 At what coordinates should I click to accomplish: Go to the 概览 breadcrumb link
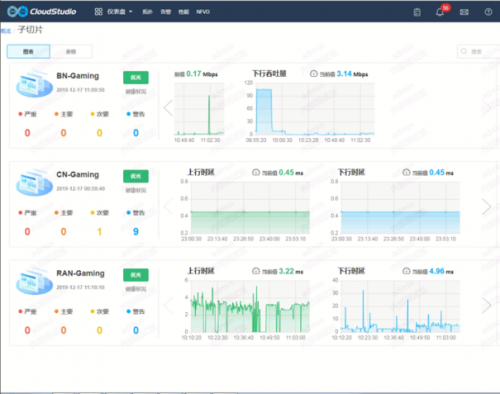[6, 31]
